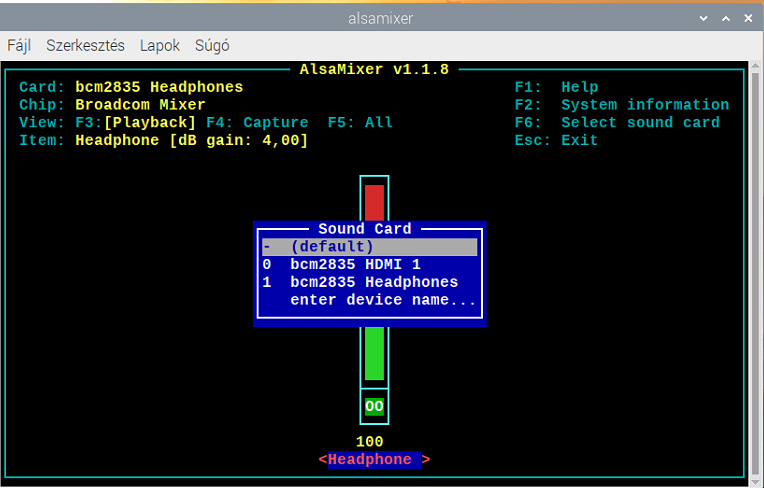
Task: Click F2 System information text
Action: 622,105
